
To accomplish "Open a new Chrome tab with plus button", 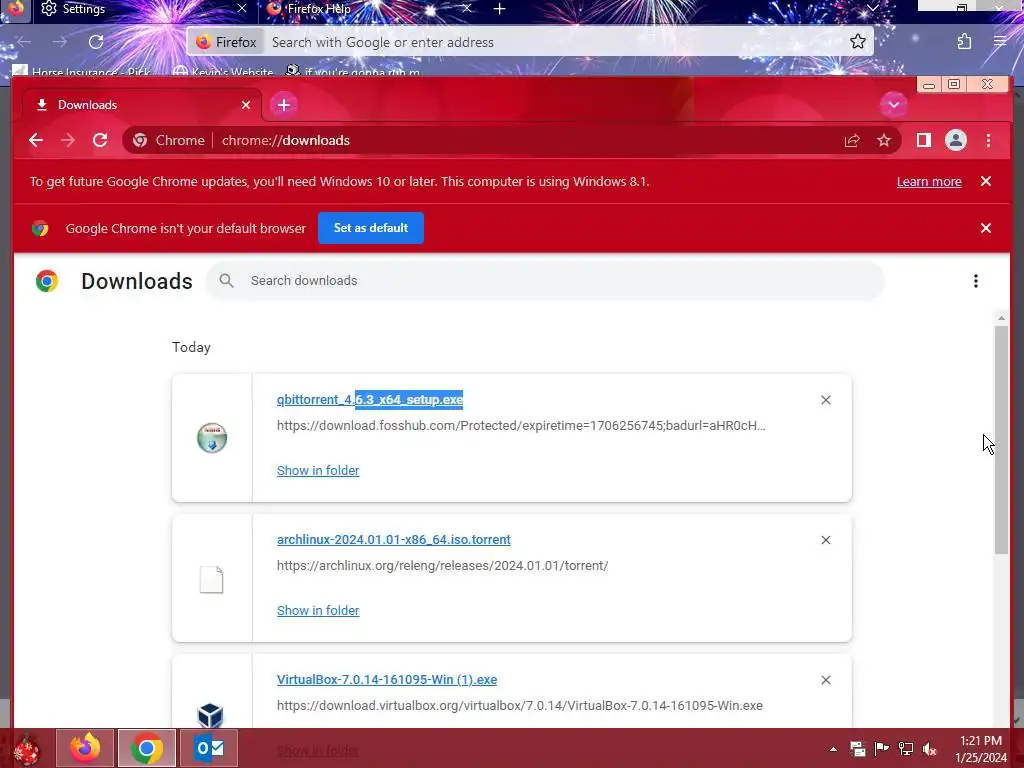I will coord(284,105).
